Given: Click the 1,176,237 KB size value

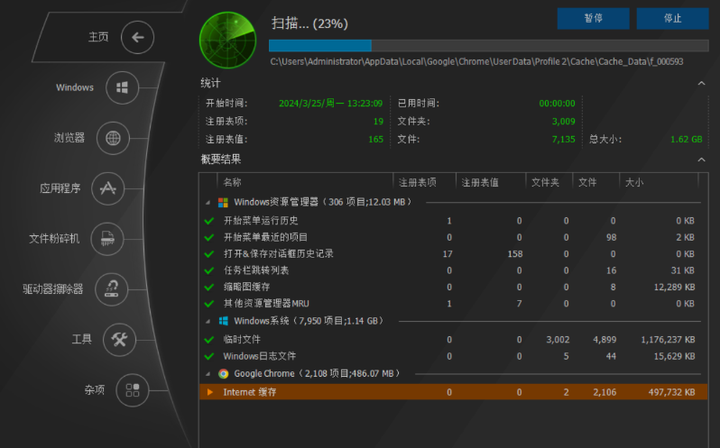Looking at the screenshot, I should click(x=668, y=340).
